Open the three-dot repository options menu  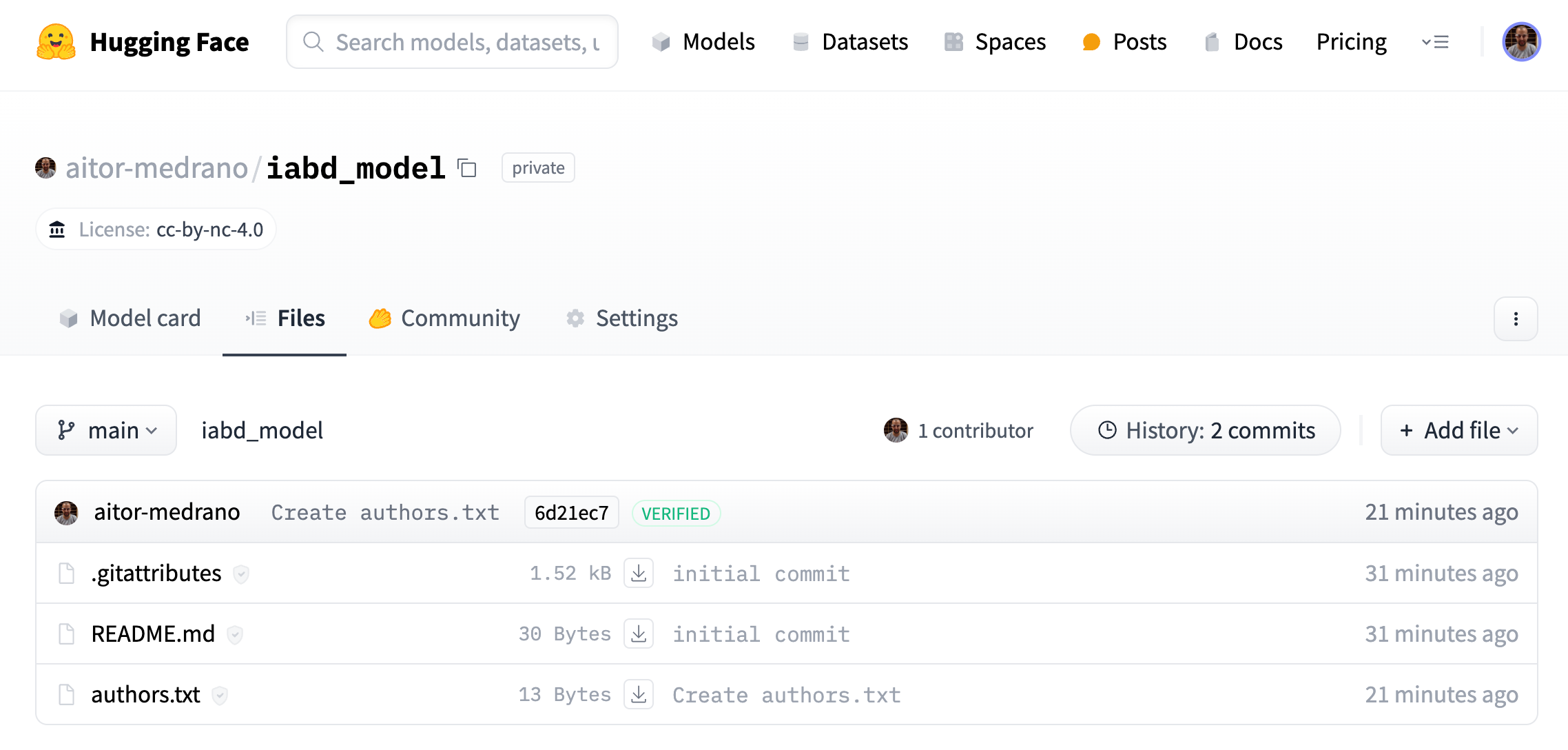(1516, 318)
